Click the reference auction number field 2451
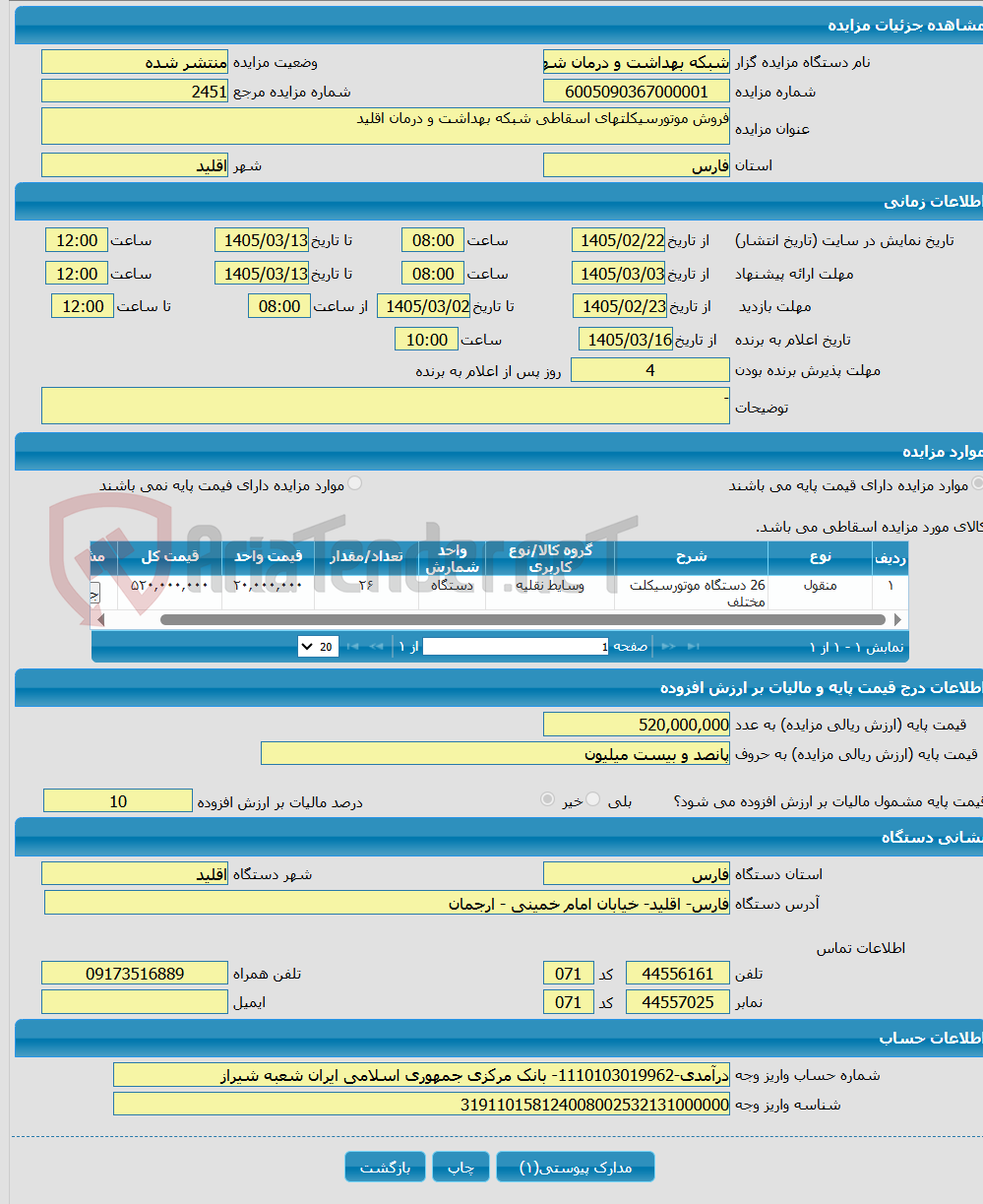 click(135, 92)
